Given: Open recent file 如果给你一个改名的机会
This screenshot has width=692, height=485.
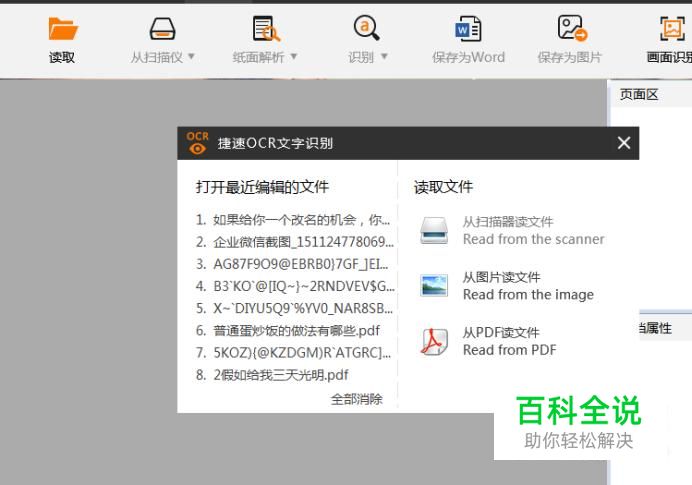Looking at the screenshot, I should pyautogui.click(x=293, y=219).
